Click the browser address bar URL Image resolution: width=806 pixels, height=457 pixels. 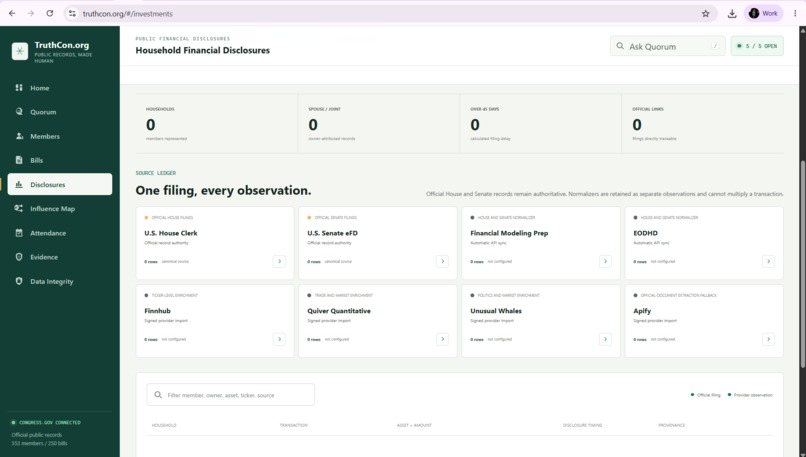[127, 14]
